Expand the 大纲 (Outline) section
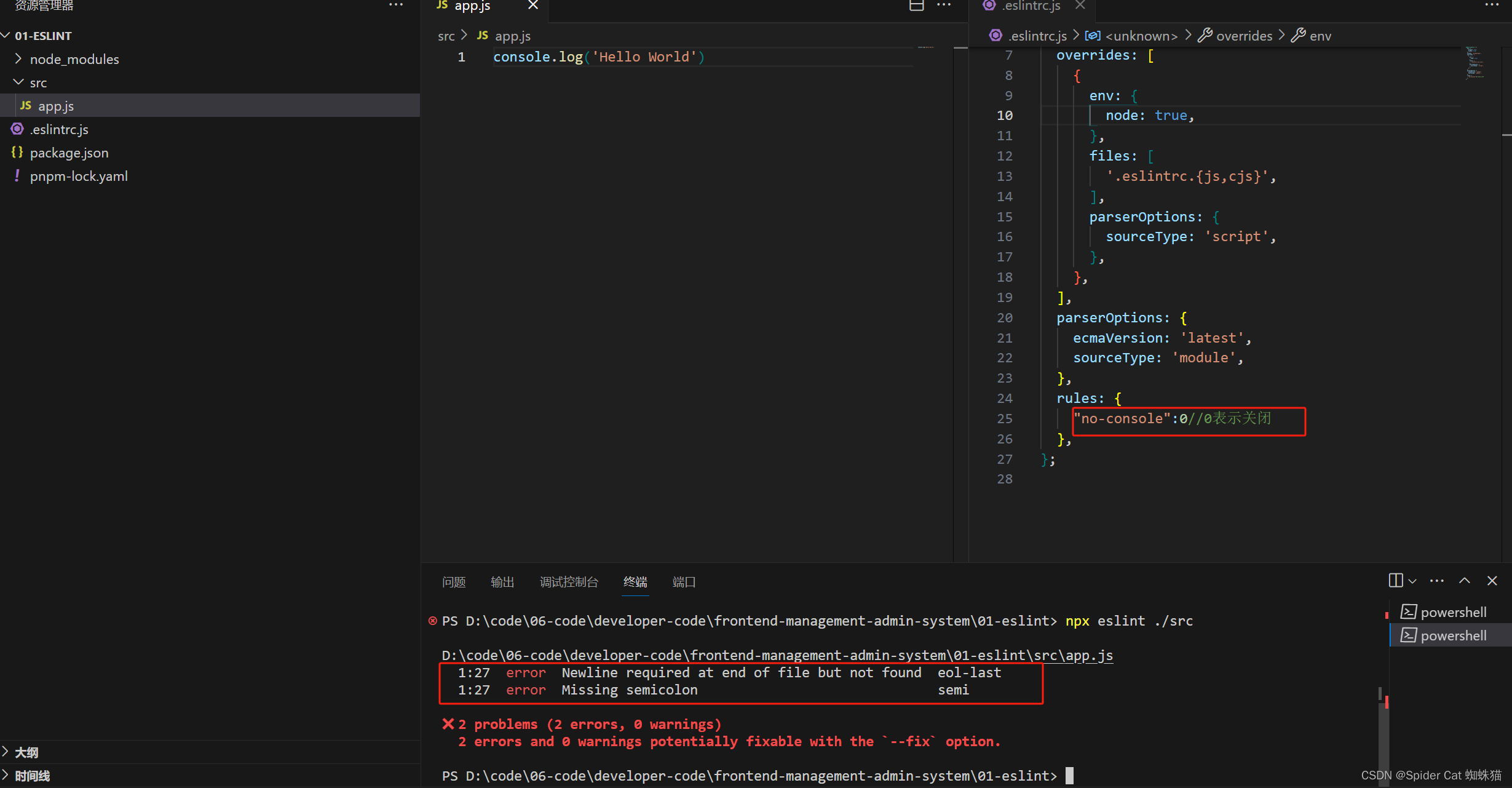 coord(210,752)
